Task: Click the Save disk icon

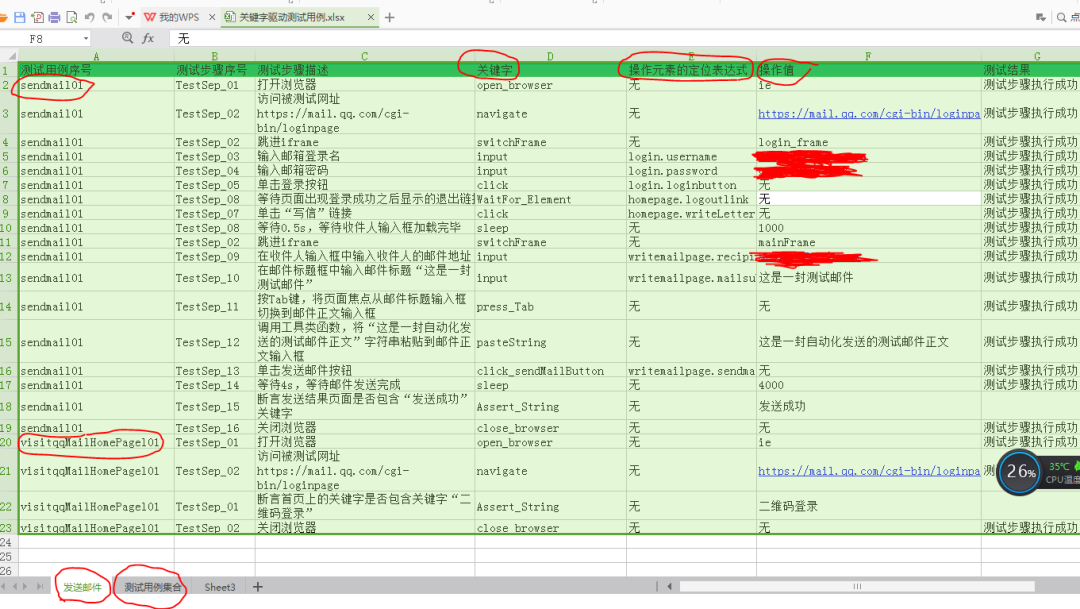Action: coord(20,17)
